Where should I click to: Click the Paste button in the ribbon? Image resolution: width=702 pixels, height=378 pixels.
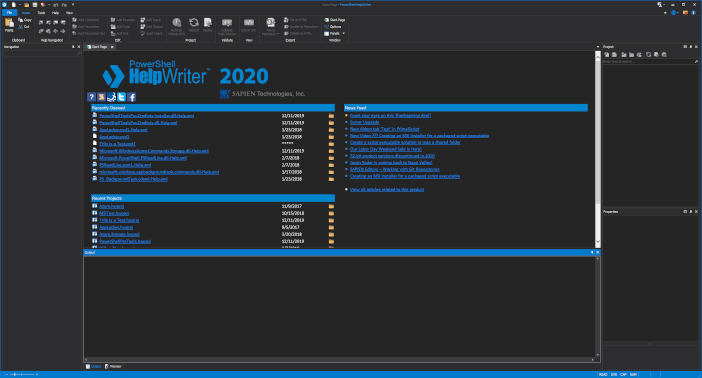pyautogui.click(x=9, y=25)
